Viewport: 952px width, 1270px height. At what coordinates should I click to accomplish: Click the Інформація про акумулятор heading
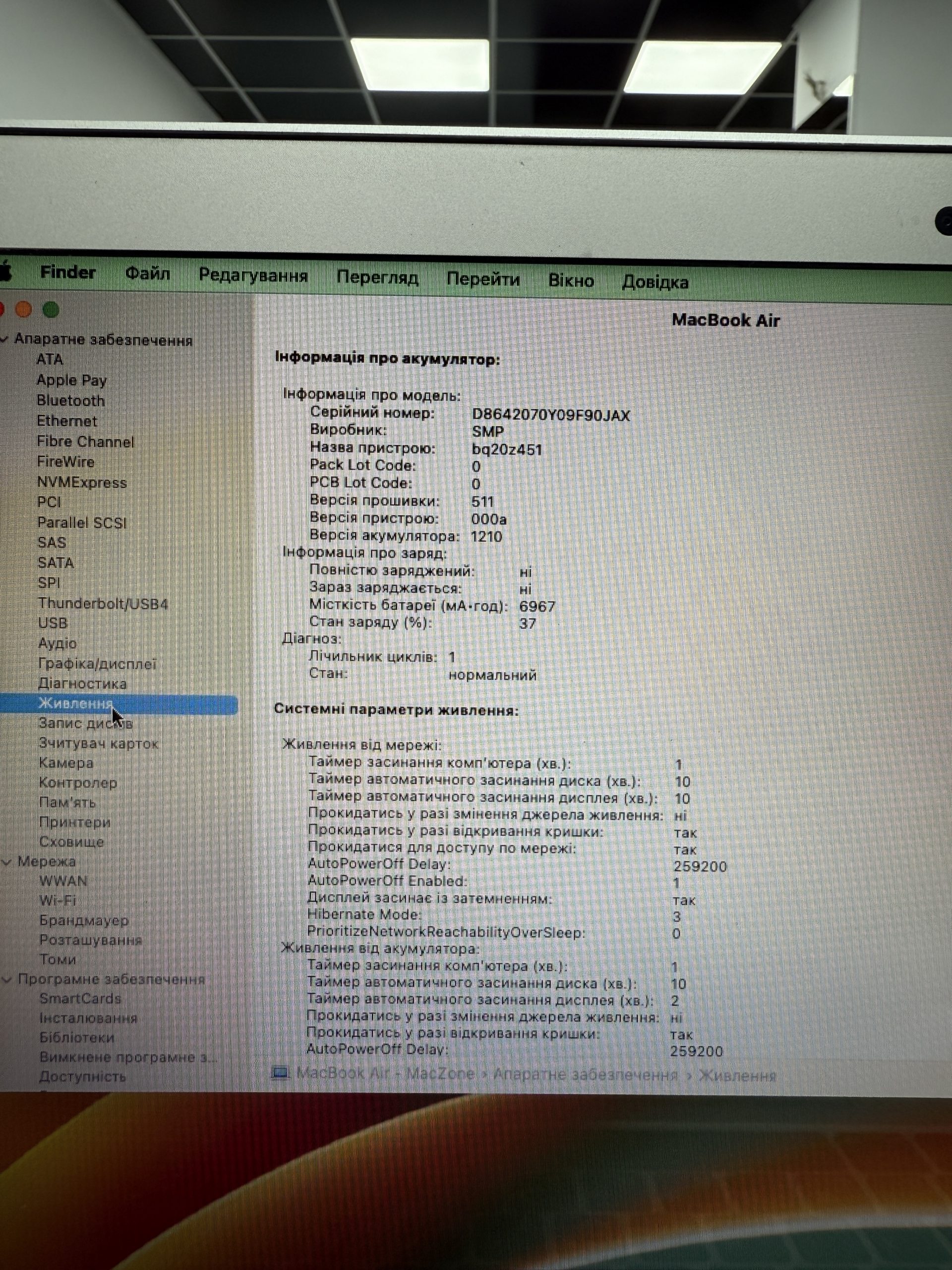pos(387,359)
